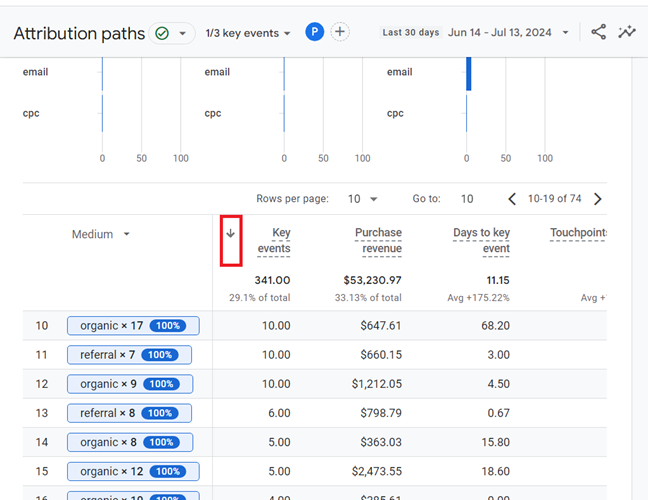Click the green report status checkmark
Screen dimensions: 648x500
point(162,33)
